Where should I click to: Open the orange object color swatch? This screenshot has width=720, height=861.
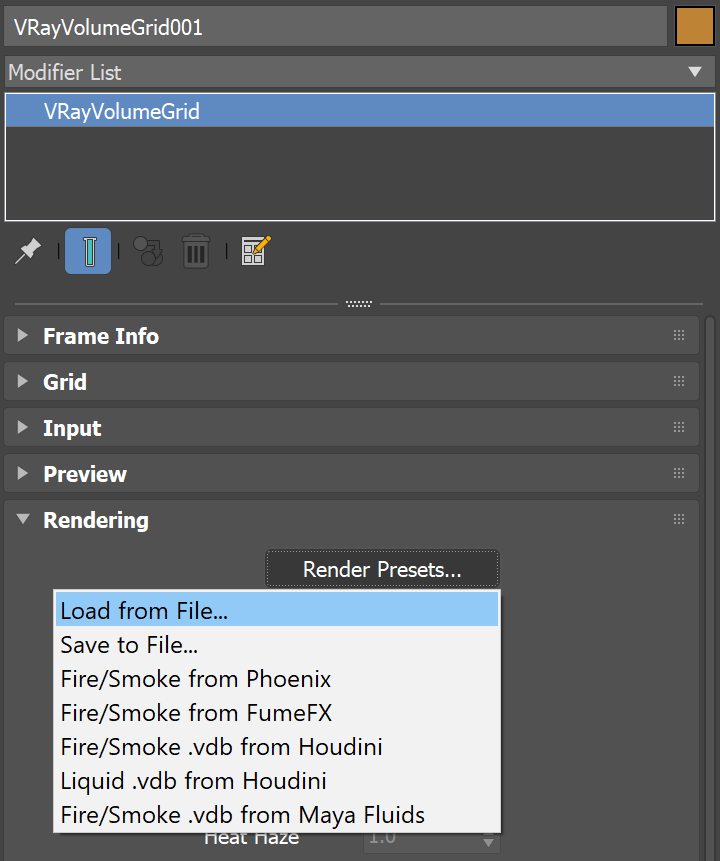coord(695,27)
